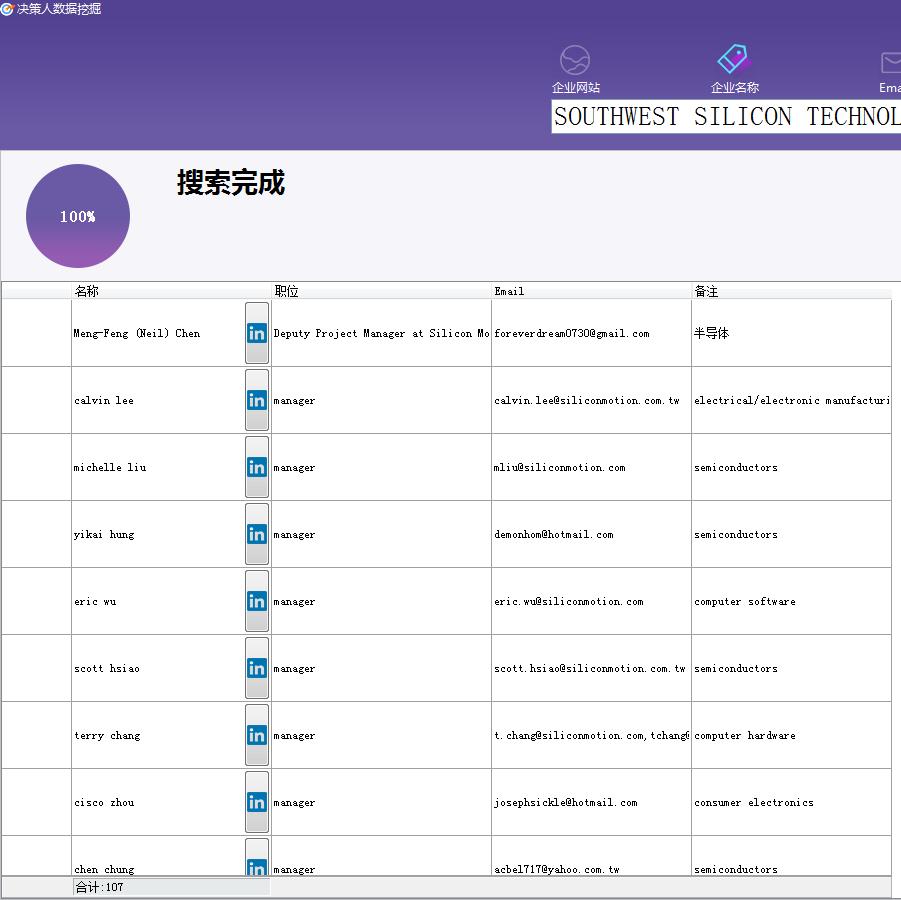The height and width of the screenshot is (900, 901).
Task: Click scott hsiao's LinkedIn icon
Action: coord(256,668)
